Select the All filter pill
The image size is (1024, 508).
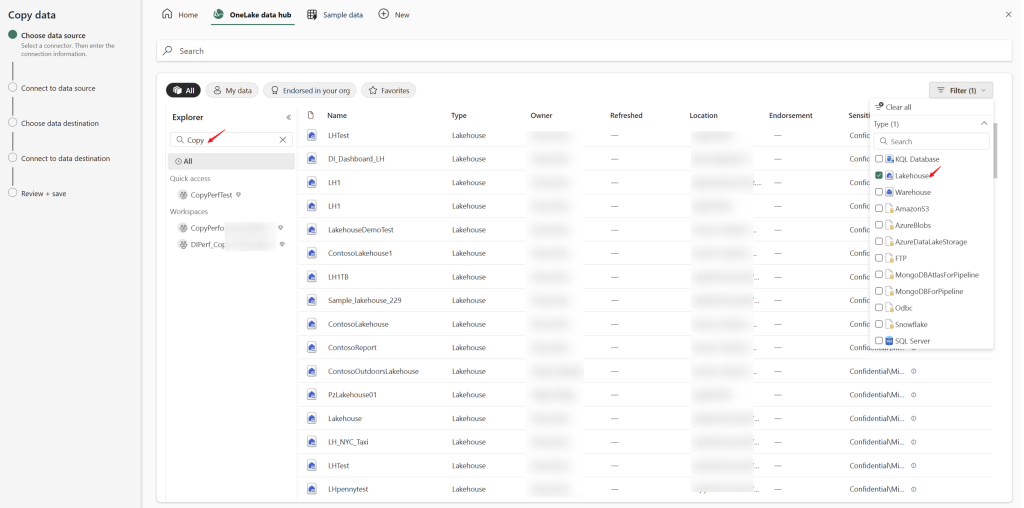click(183, 91)
